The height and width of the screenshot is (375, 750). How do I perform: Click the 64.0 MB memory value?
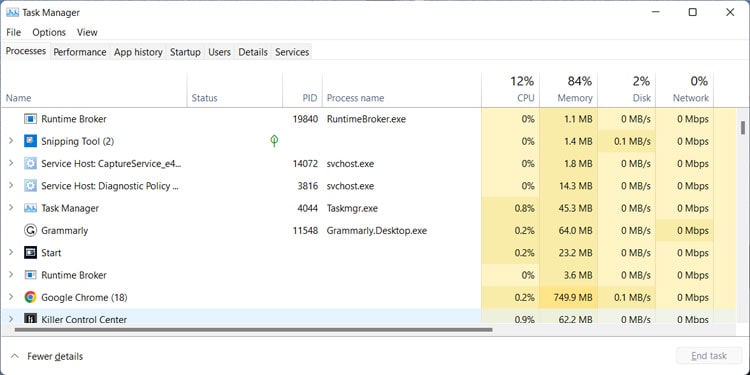[x=576, y=231]
